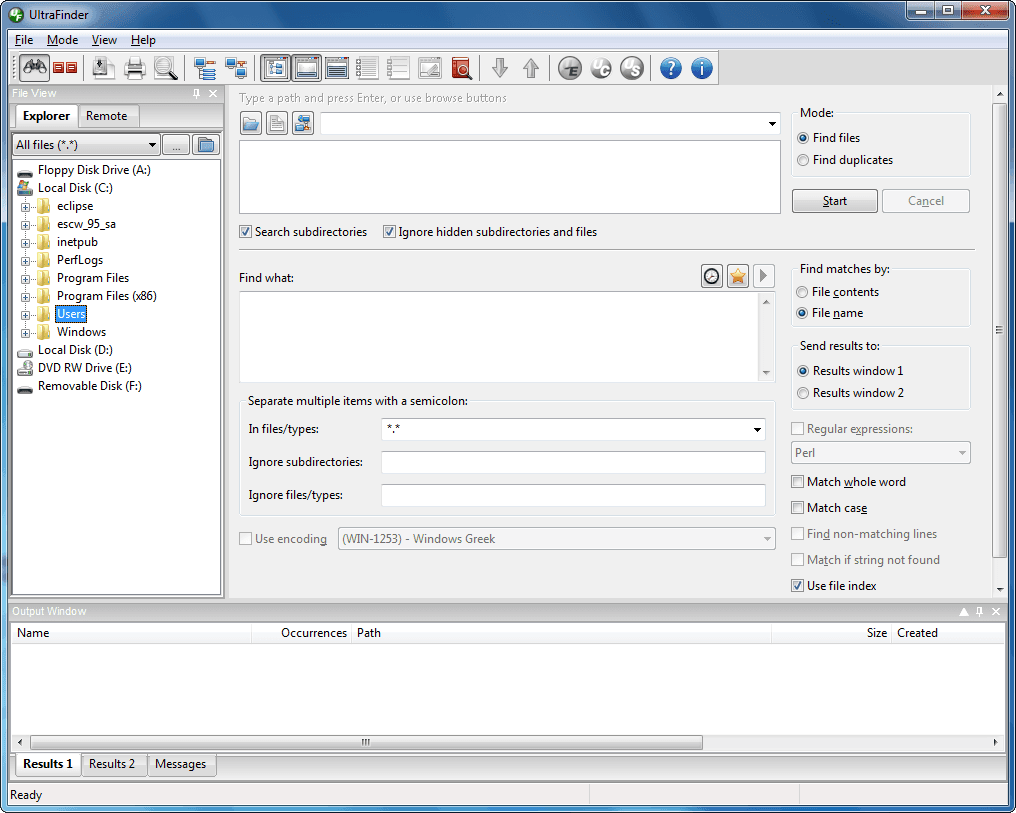Select Results window 2 radio button

coord(803,393)
